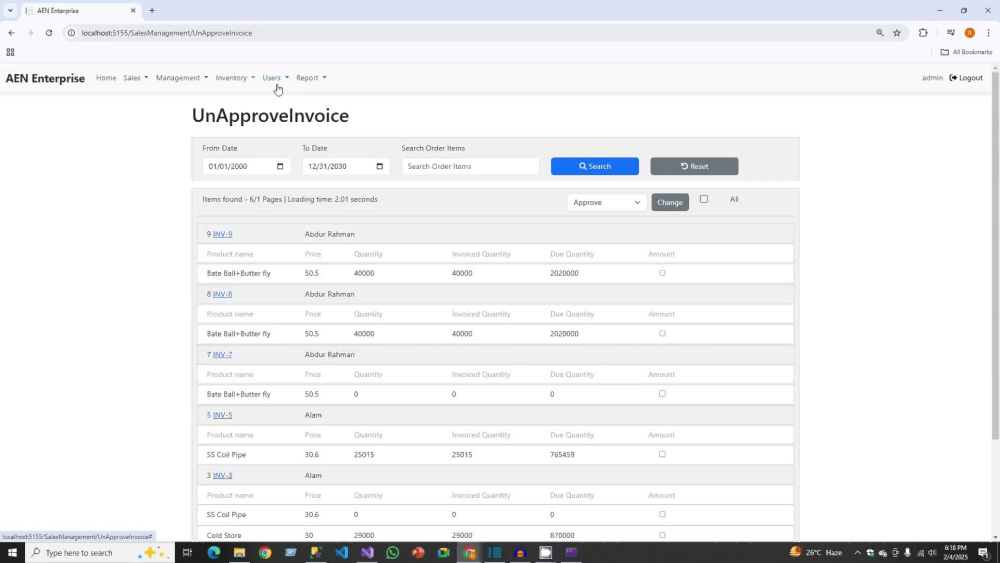Screen dimensions: 1000x563
Task: Go back to the previous browser page
Action: point(11,33)
